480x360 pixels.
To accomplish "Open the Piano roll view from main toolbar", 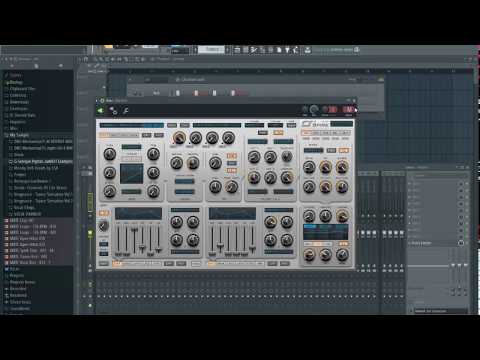I will 246,50.
